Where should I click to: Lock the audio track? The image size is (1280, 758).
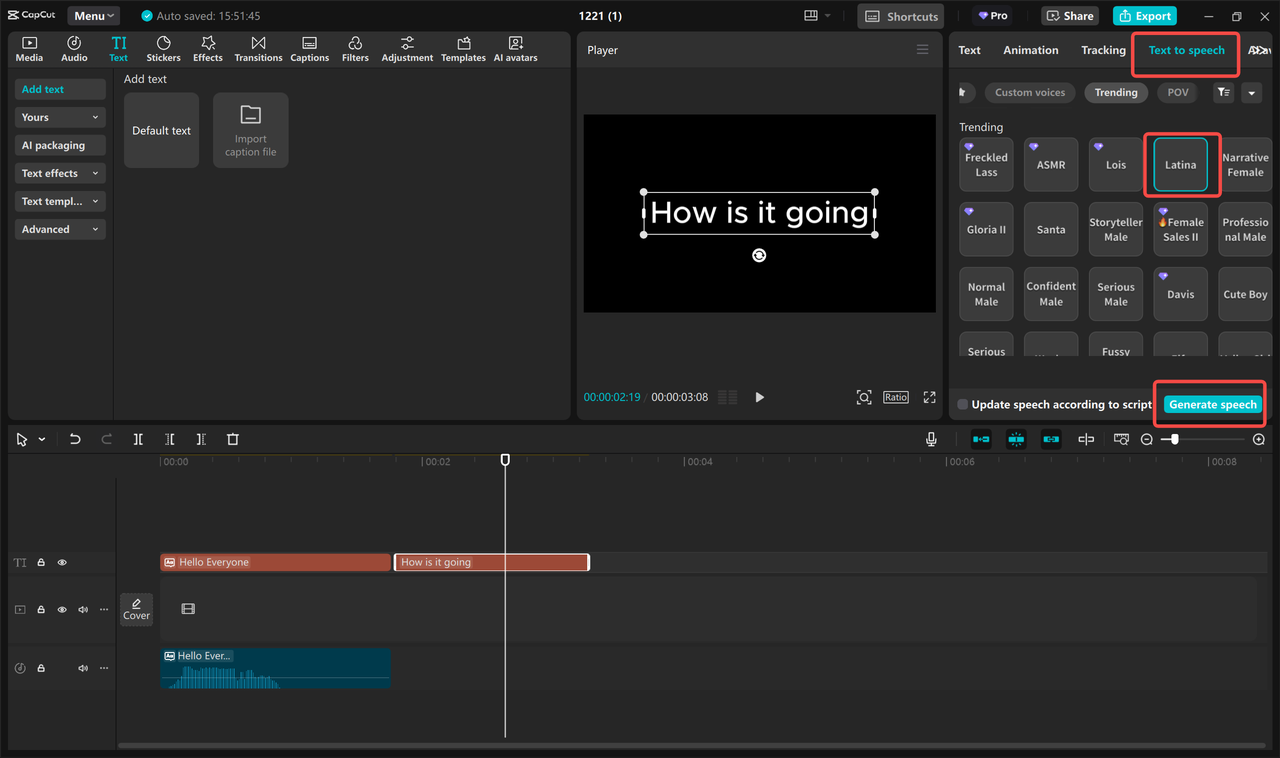tap(41, 668)
